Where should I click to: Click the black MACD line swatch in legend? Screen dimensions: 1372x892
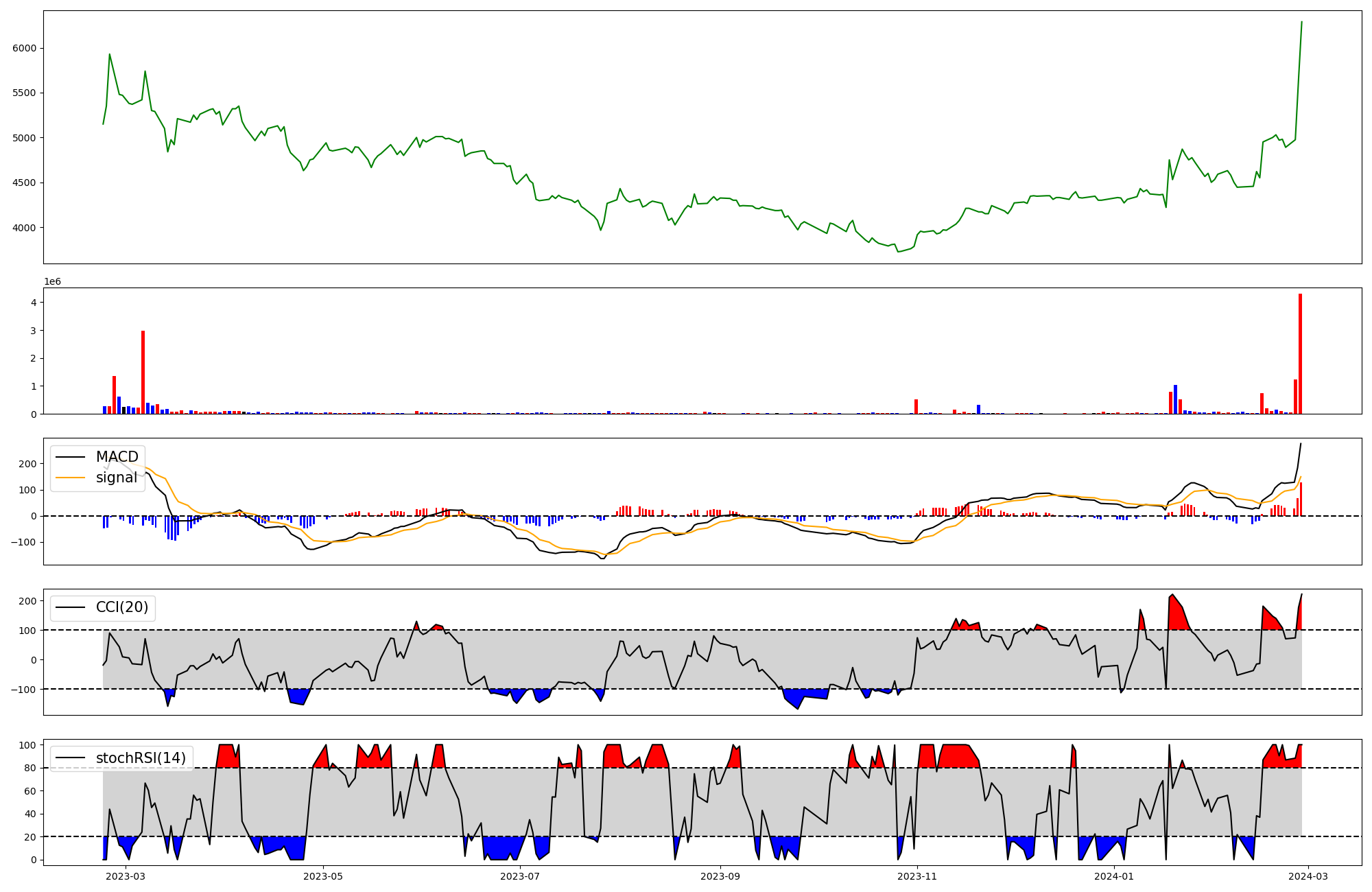coord(70,457)
